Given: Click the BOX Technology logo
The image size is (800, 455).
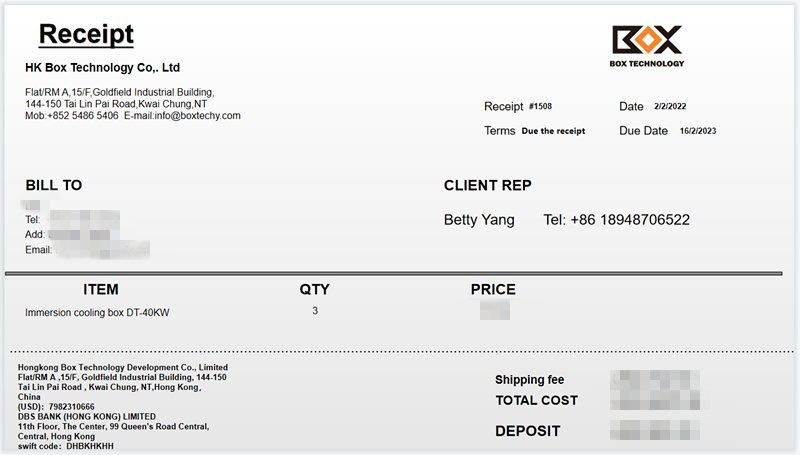Looking at the screenshot, I should coord(646,46).
